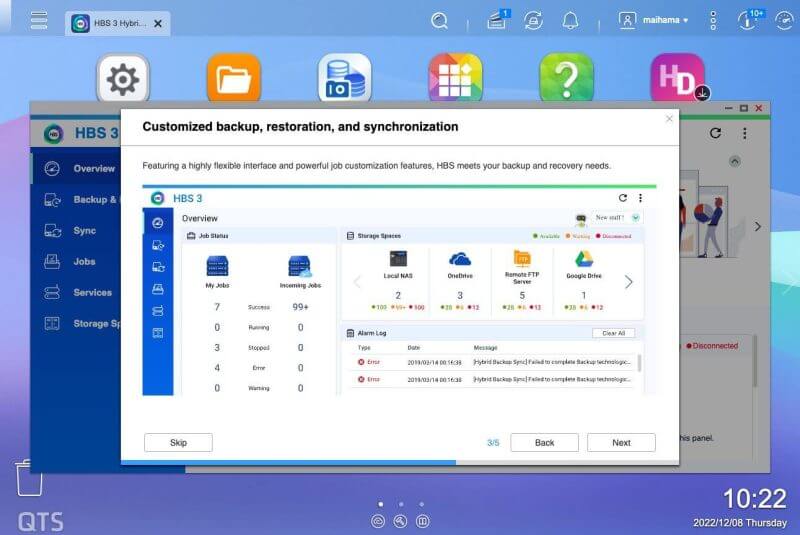This screenshot has height=535, width=800.
Task: Open HBS 3 window more options dots
Action: tap(744, 133)
